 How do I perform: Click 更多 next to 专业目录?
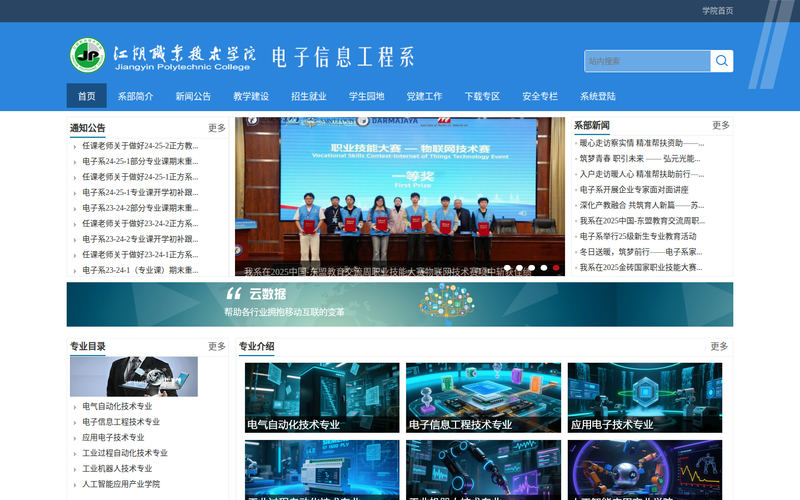click(x=217, y=346)
